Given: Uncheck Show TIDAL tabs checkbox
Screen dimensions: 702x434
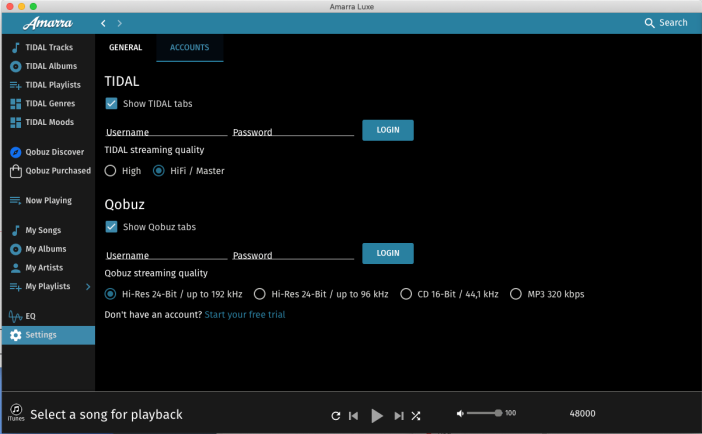Looking at the screenshot, I should pos(111,104).
